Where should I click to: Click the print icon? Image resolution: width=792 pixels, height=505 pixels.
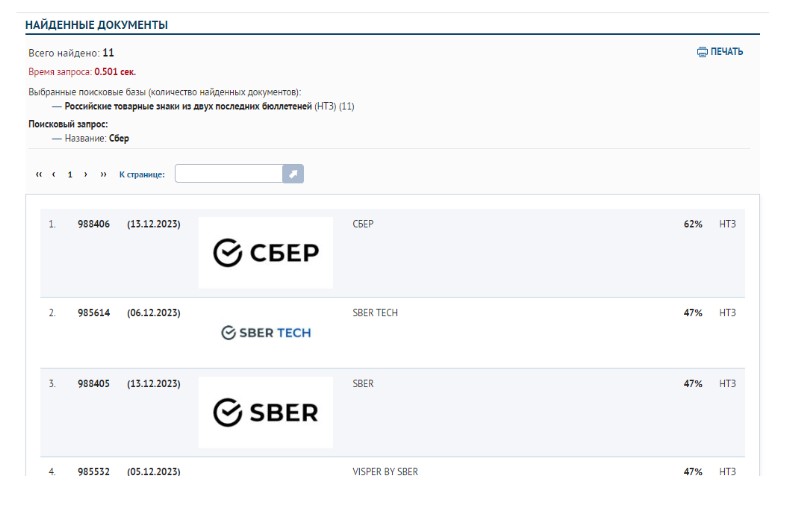click(702, 52)
